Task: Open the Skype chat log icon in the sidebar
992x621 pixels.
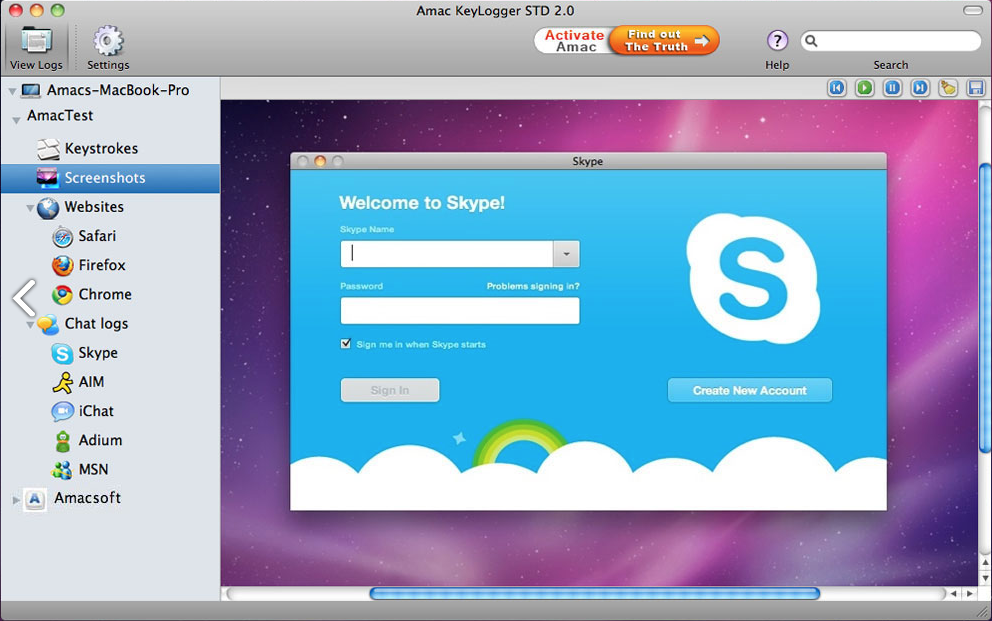Action: [63, 354]
